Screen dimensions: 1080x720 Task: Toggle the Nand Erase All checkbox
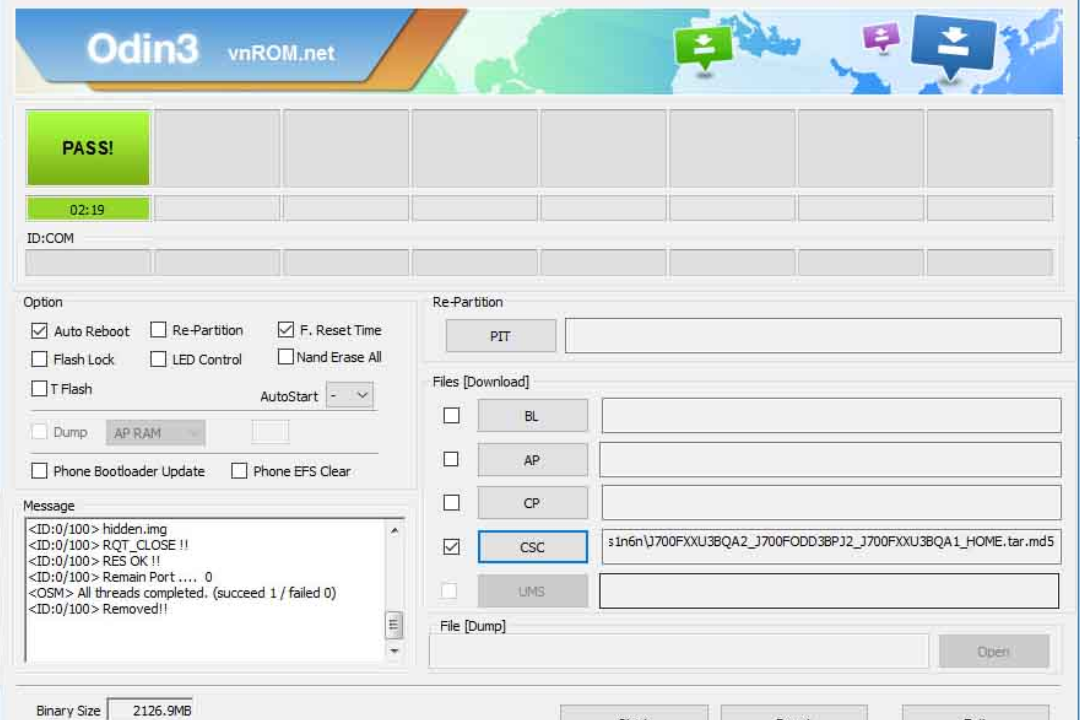(x=285, y=357)
